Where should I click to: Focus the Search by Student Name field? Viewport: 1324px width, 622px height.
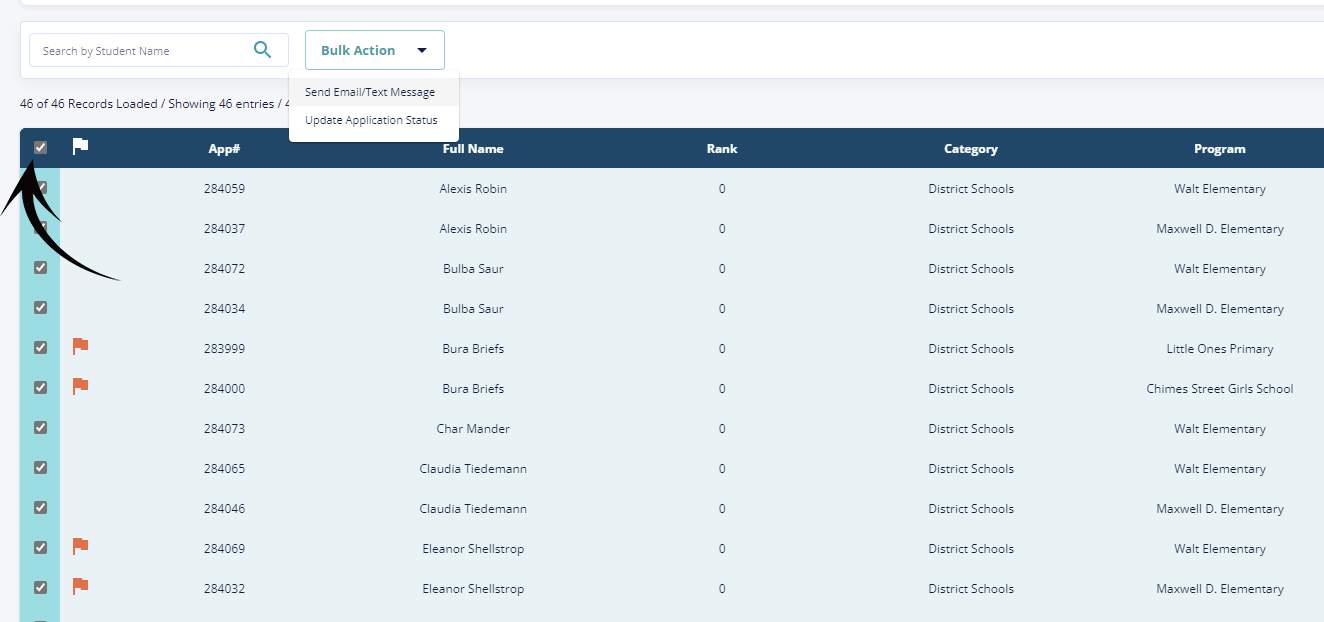(140, 51)
